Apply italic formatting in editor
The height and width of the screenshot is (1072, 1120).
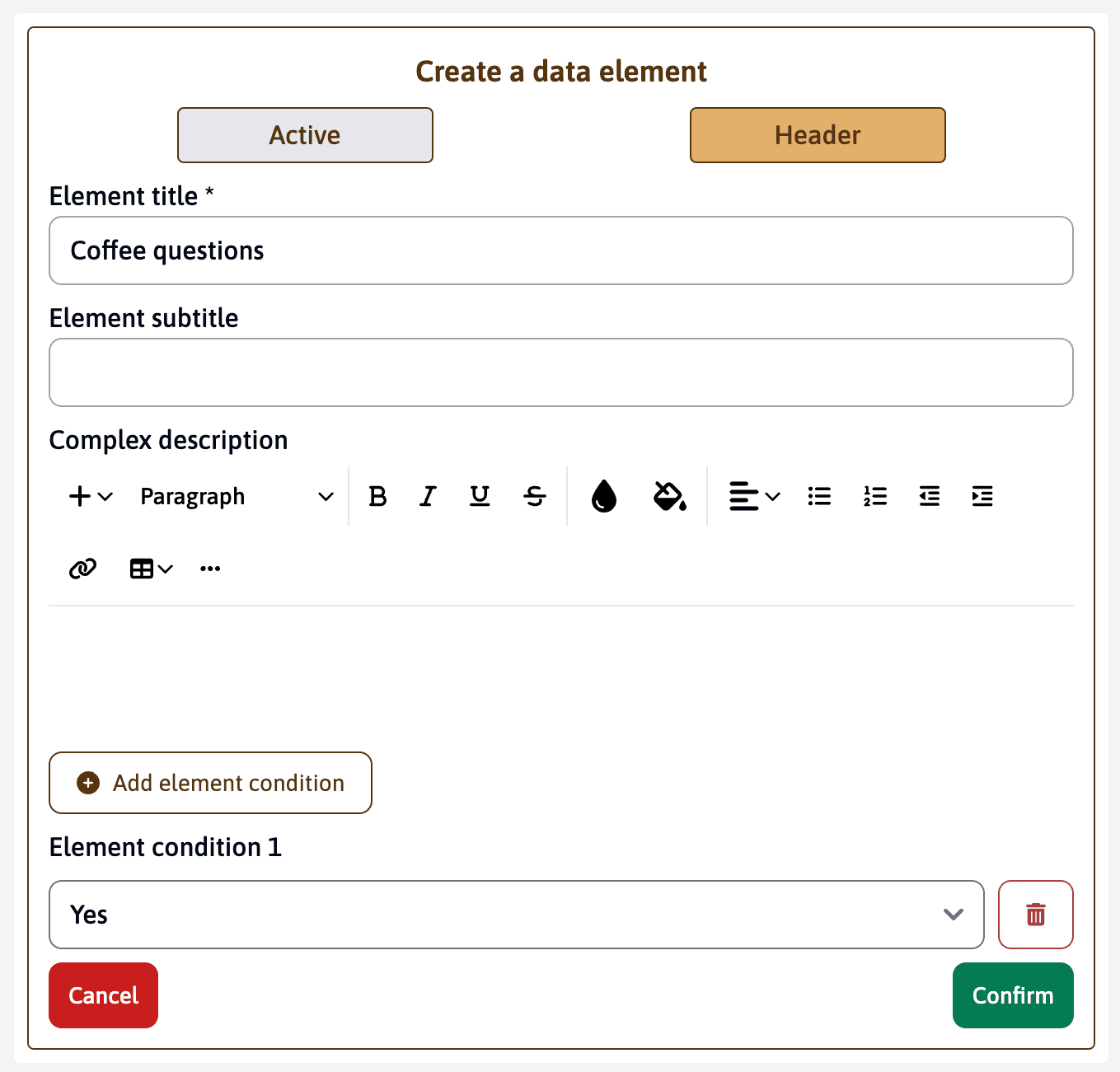pyautogui.click(x=428, y=496)
